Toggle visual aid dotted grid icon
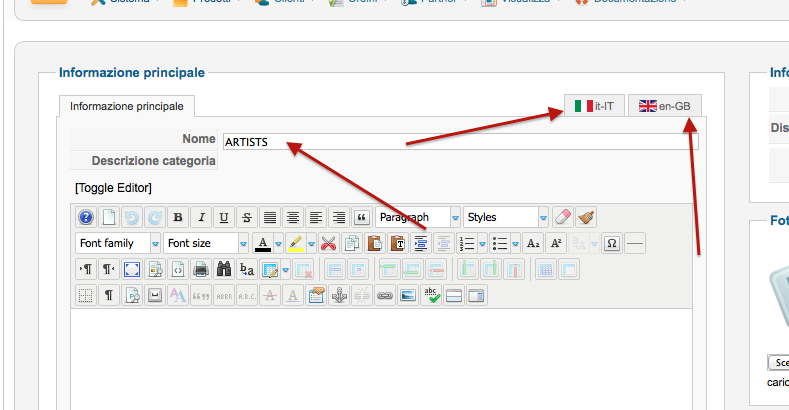 tap(86, 295)
